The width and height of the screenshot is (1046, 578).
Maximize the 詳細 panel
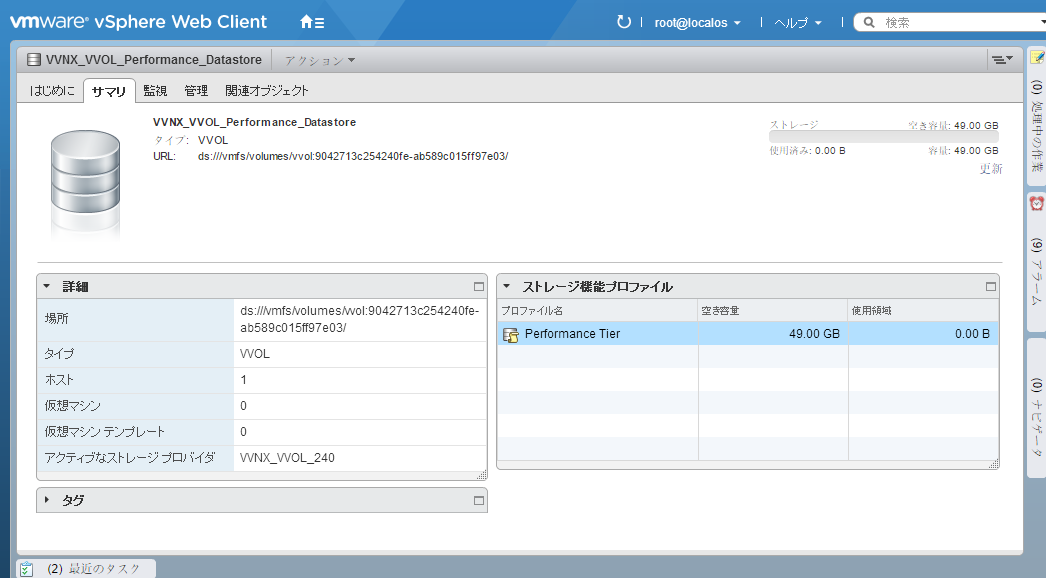click(x=478, y=286)
